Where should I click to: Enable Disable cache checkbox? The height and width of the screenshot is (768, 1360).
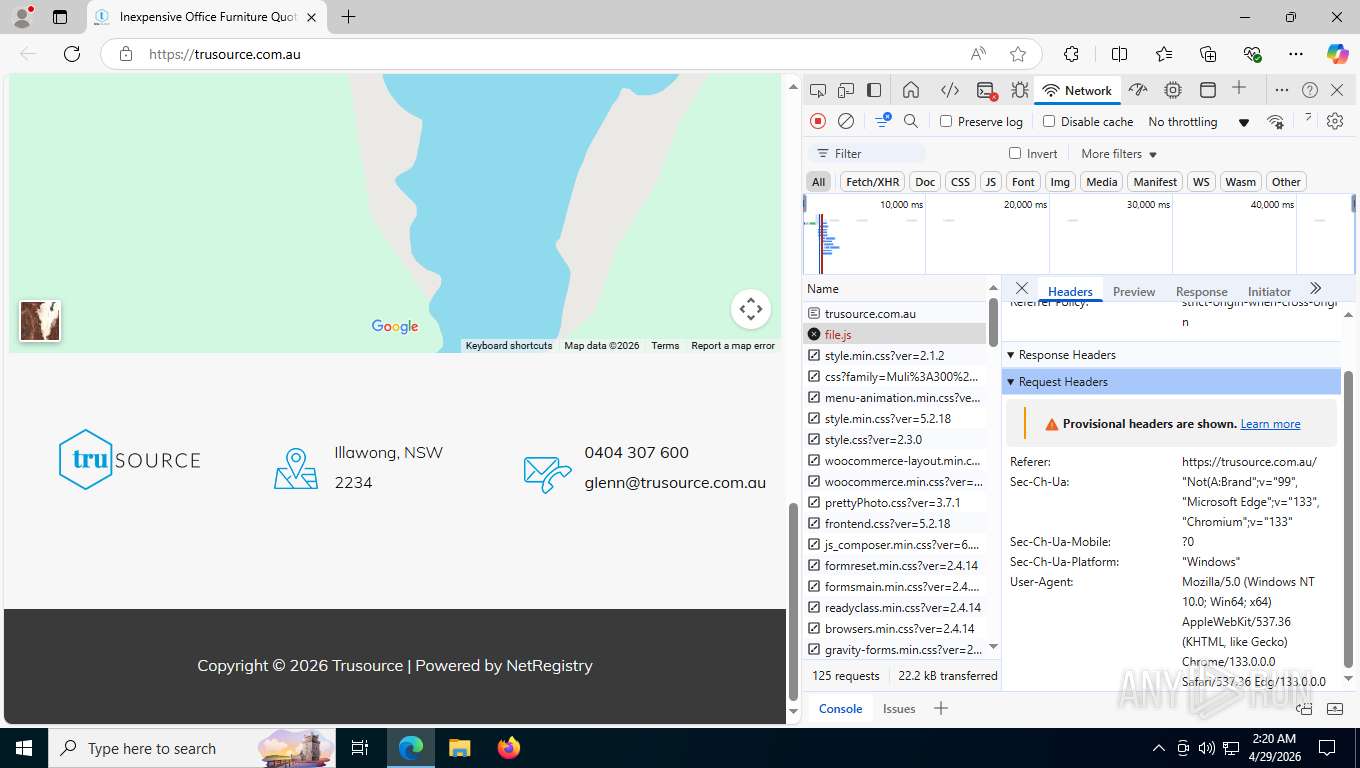(x=1049, y=121)
